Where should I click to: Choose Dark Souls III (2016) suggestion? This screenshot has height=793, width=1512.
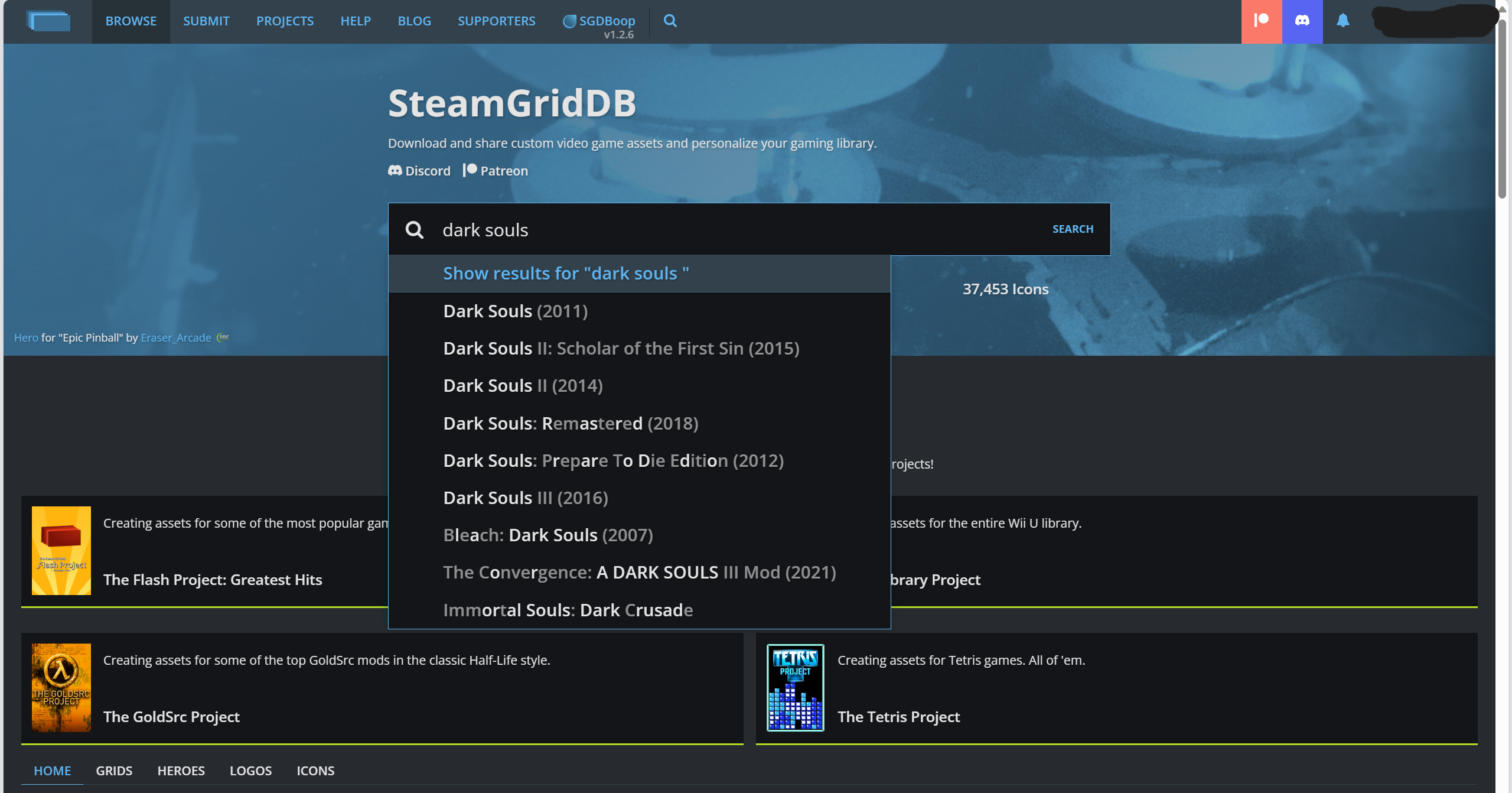pos(639,498)
